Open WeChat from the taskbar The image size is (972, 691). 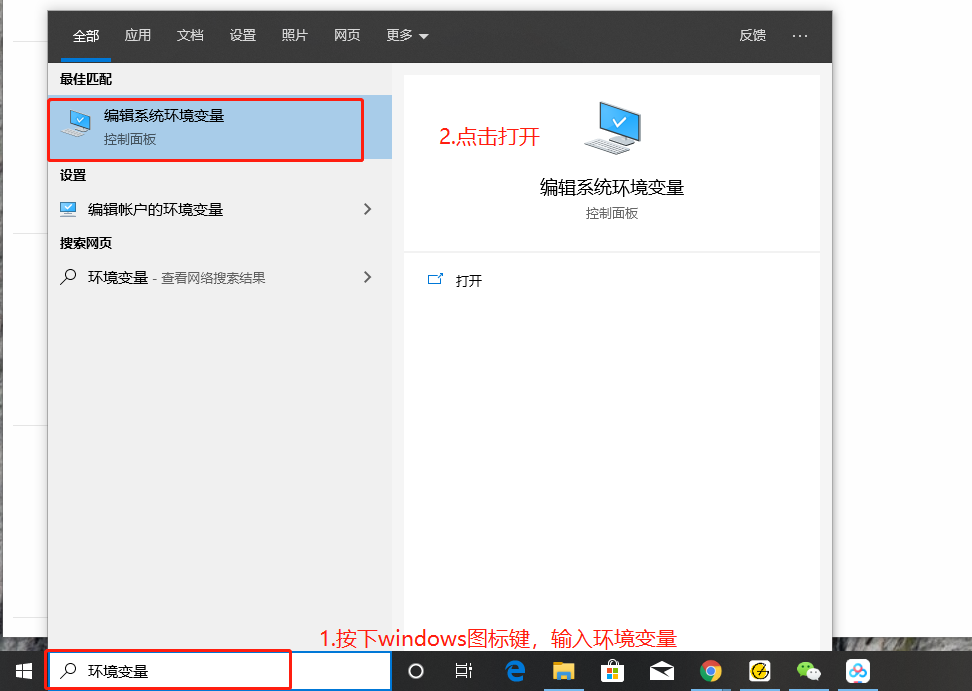coord(809,671)
